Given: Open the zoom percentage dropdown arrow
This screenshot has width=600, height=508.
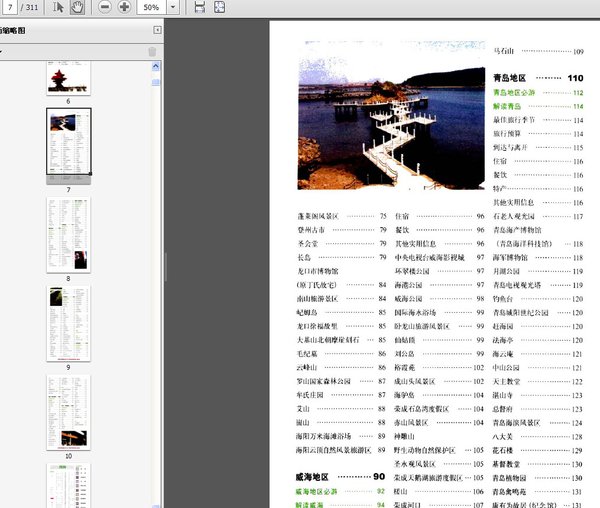Looking at the screenshot, I should (x=175, y=7).
